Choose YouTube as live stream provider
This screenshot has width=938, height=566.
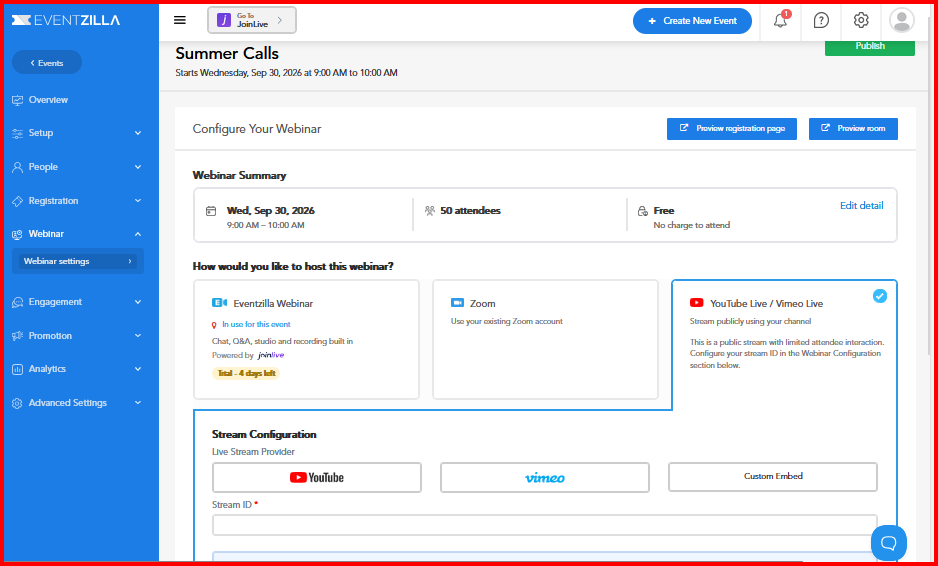pyautogui.click(x=316, y=477)
